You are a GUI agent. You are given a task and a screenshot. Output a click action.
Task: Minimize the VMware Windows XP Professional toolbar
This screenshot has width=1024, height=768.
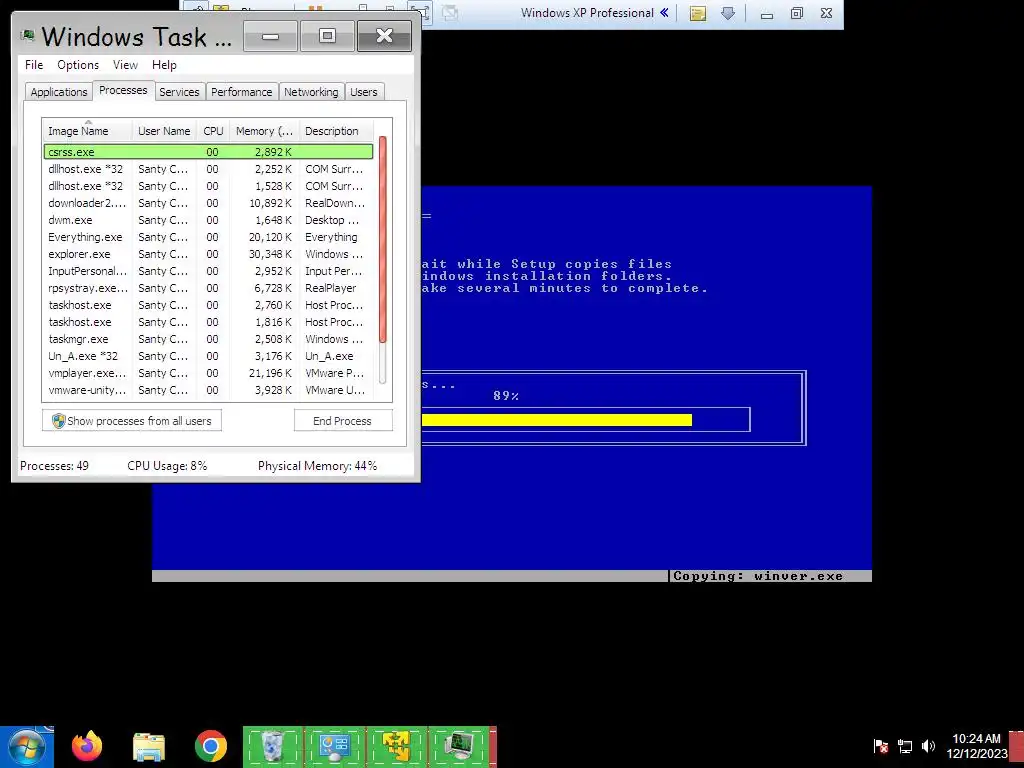[x=767, y=13]
